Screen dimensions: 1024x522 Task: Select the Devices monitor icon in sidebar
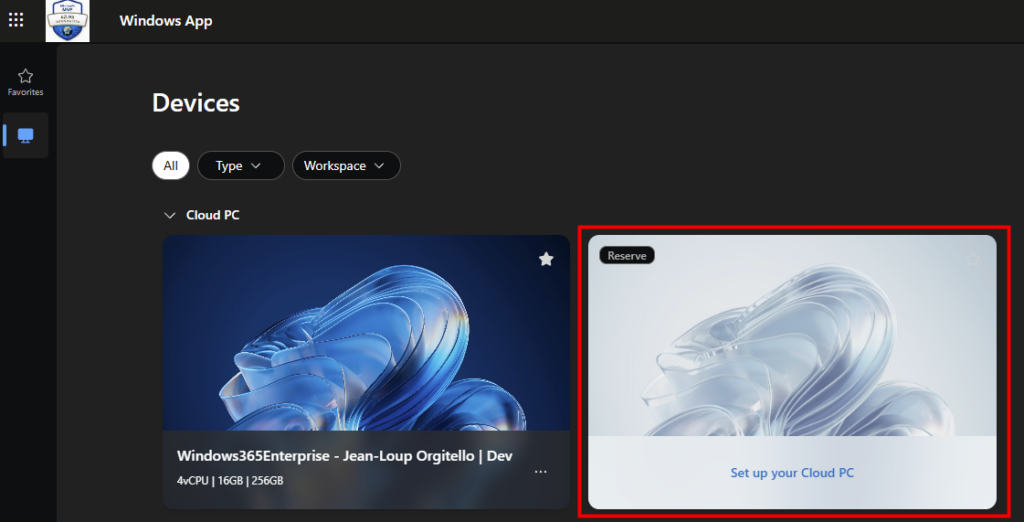(25, 135)
